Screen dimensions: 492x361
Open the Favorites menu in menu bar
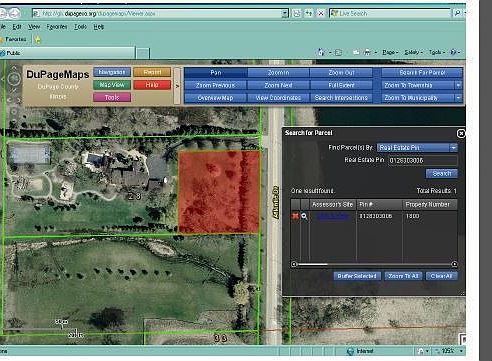57,27
